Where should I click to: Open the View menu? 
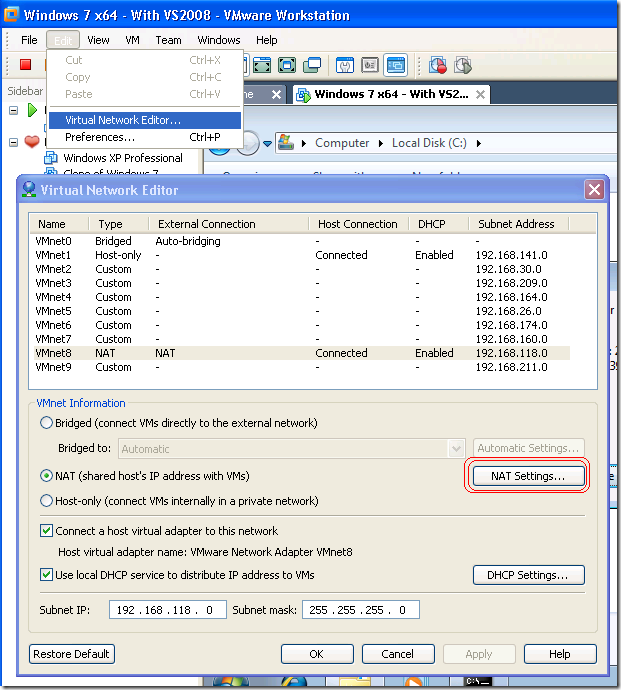(98, 40)
